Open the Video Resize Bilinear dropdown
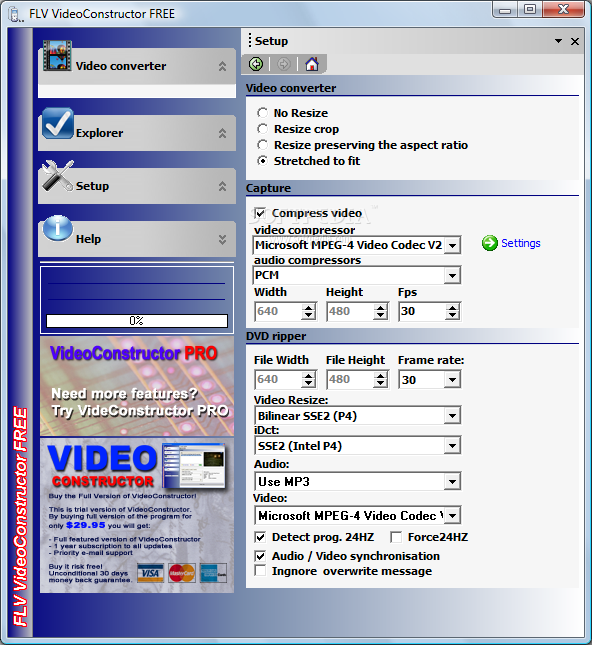Viewport: 592px width, 645px height. 453,415
